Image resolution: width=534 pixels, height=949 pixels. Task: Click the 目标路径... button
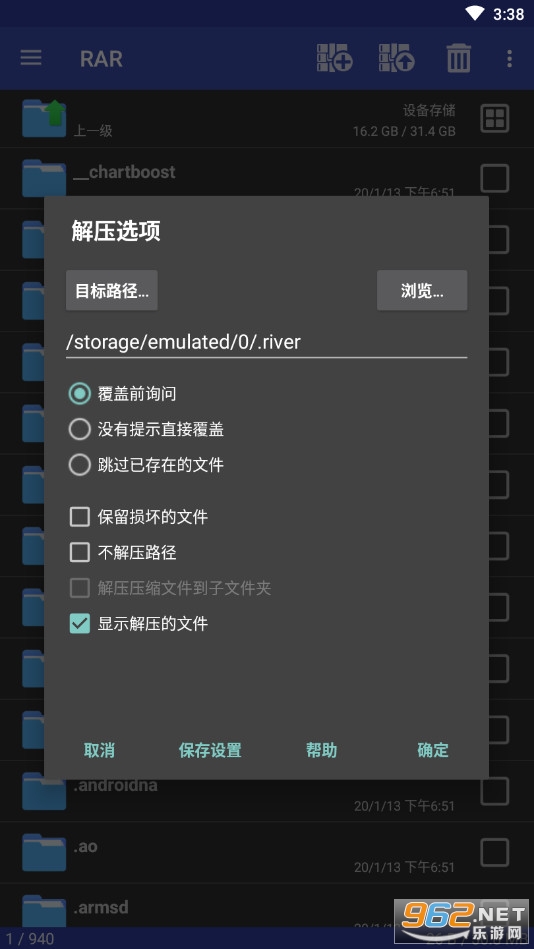tap(112, 291)
